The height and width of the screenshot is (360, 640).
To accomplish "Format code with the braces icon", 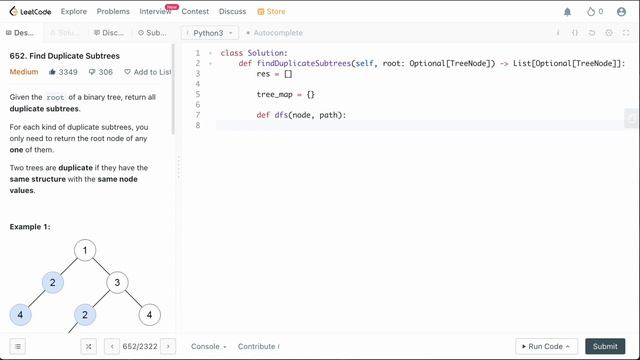I will [x=575, y=33].
